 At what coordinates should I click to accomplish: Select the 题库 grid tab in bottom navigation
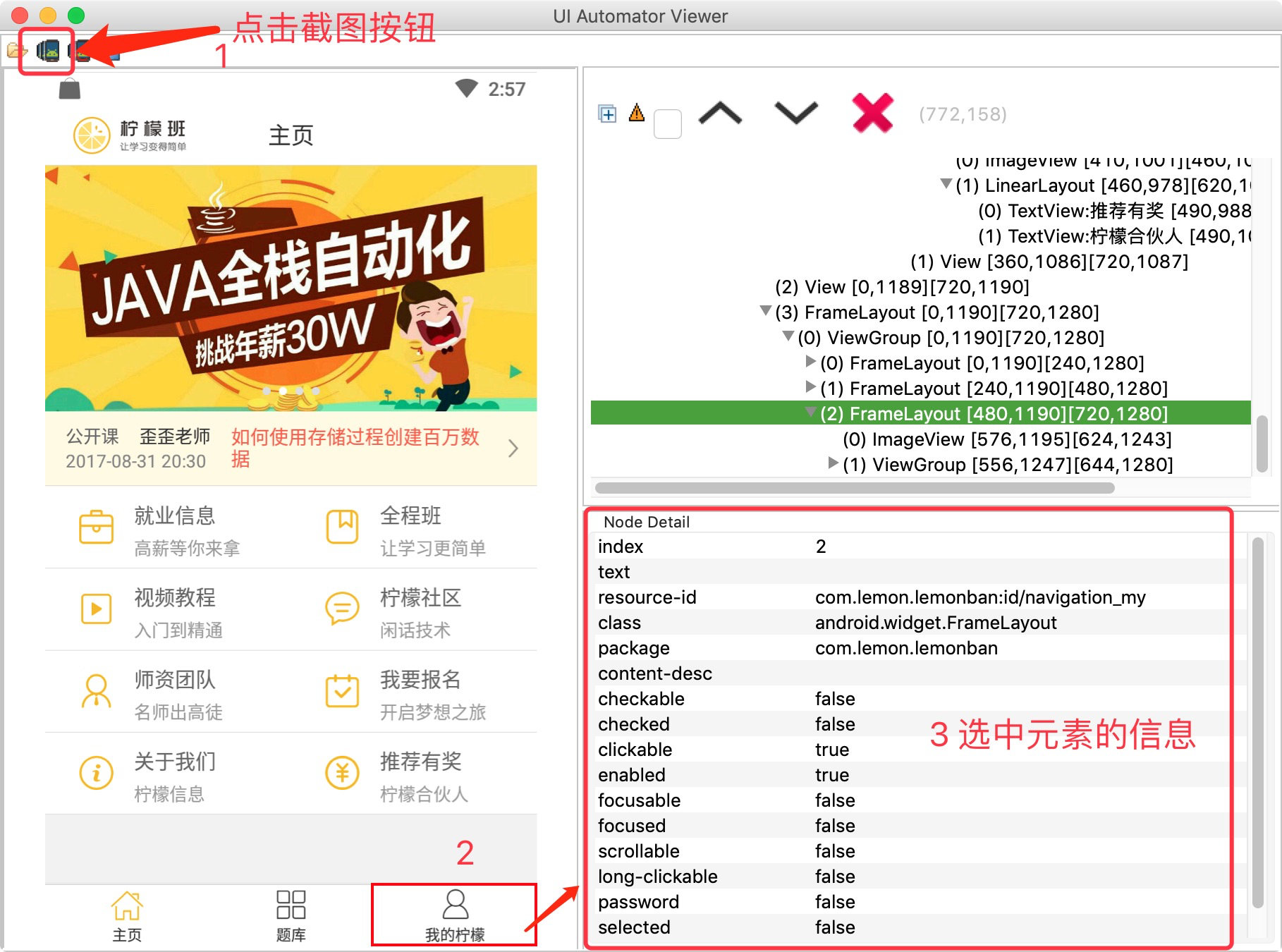coord(291,916)
